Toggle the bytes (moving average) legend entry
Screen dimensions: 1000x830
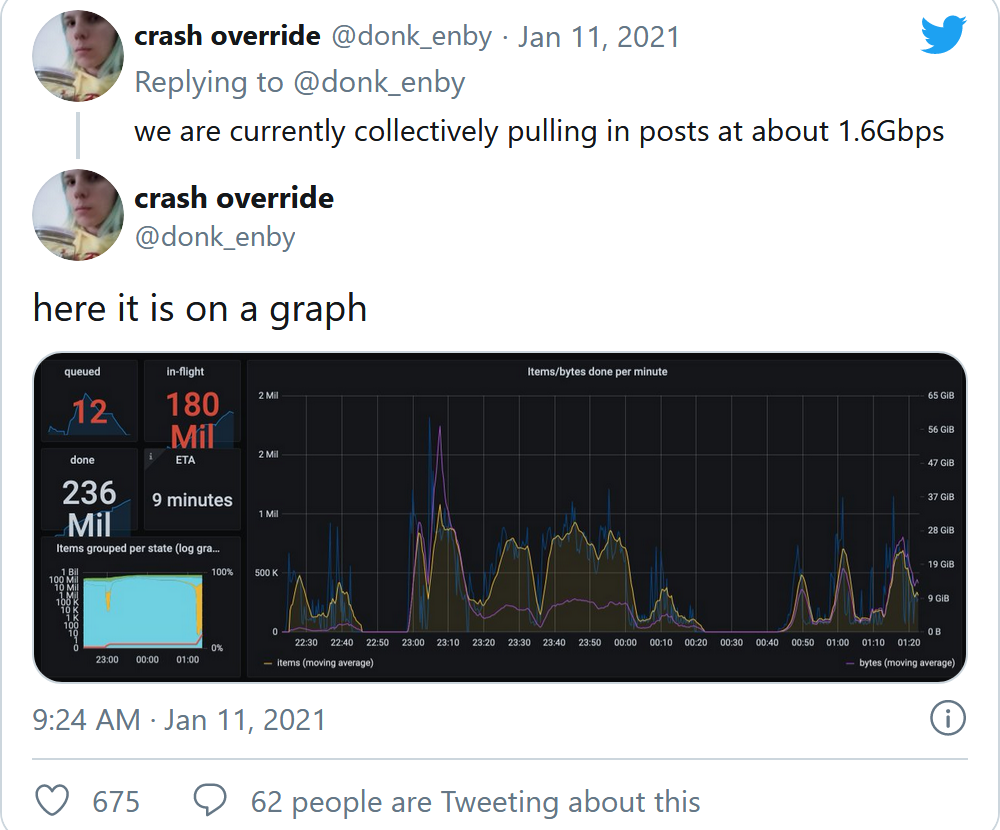(x=900, y=663)
